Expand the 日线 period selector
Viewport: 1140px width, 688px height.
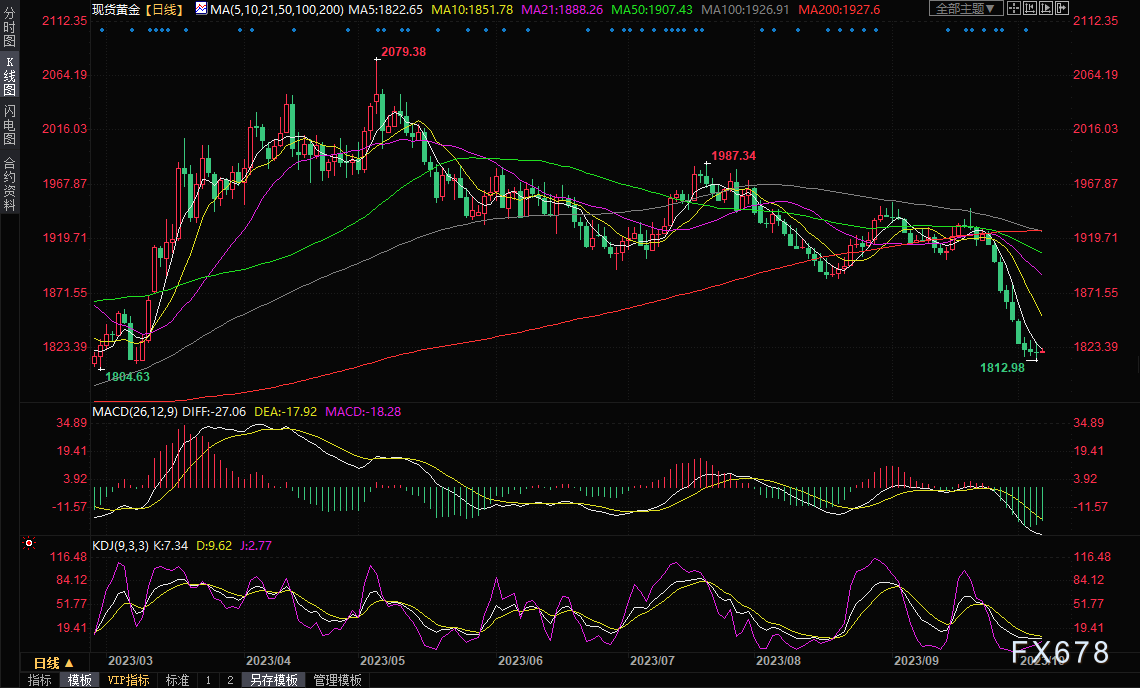(53, 662)
